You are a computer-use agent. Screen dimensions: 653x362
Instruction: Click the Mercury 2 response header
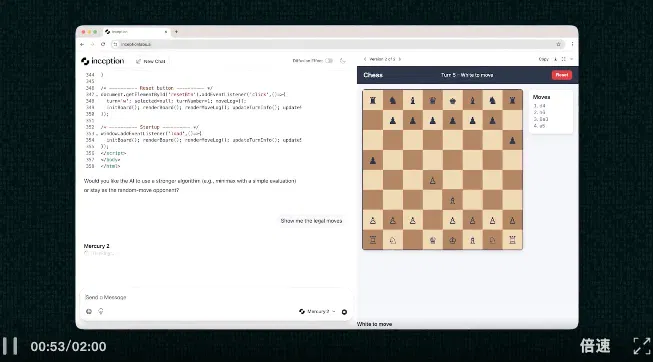tap(97, 246)
